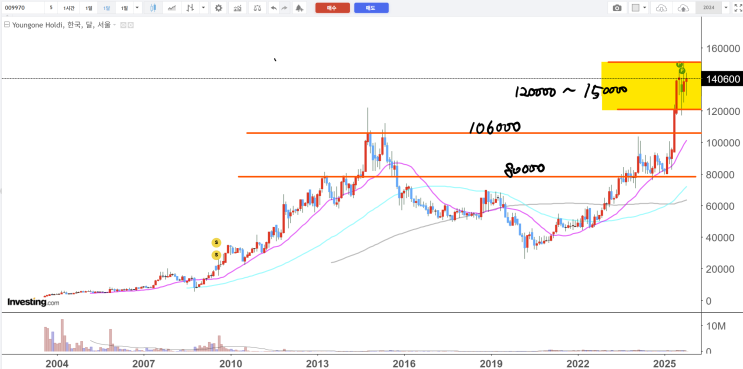Take a chart snapshot with camera icon
The height and width of the screenshot is (369, 743).
pos(617,8)
